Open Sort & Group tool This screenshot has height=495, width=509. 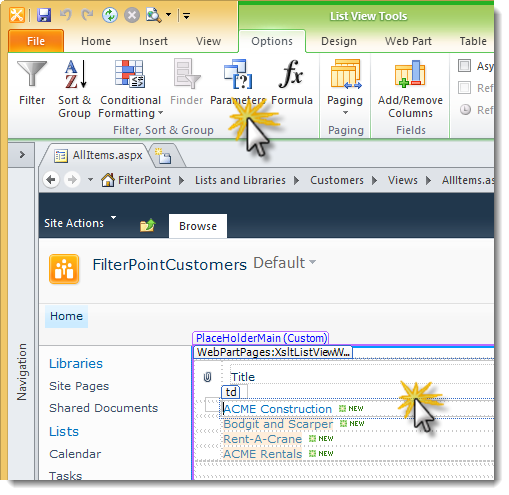click(x=74, y=88)
